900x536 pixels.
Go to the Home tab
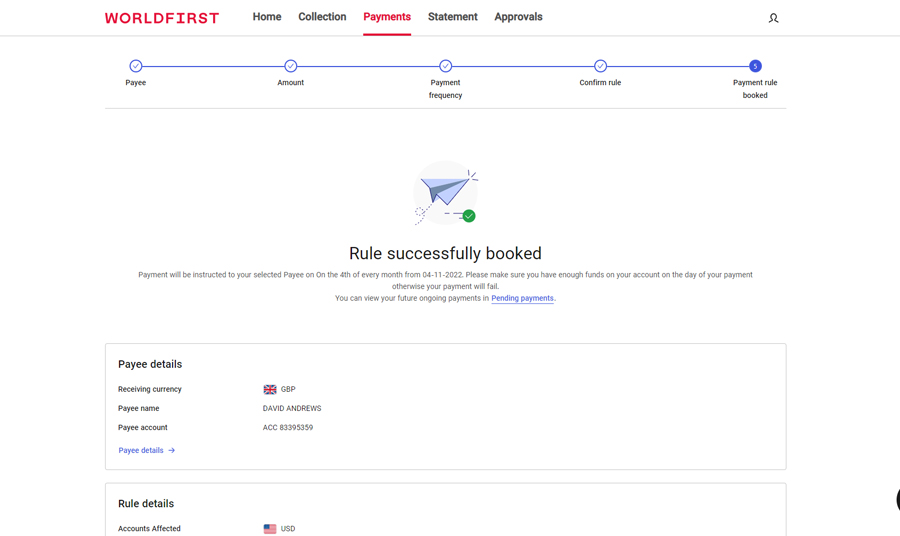click(267, 17)
